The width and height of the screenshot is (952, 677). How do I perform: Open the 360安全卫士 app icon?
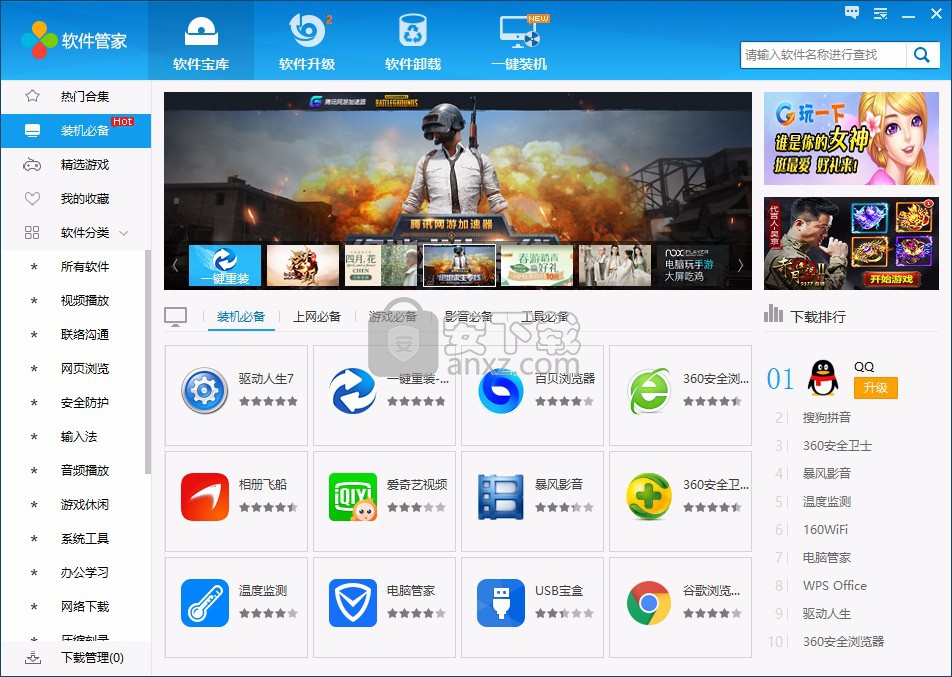coord(649,497)
